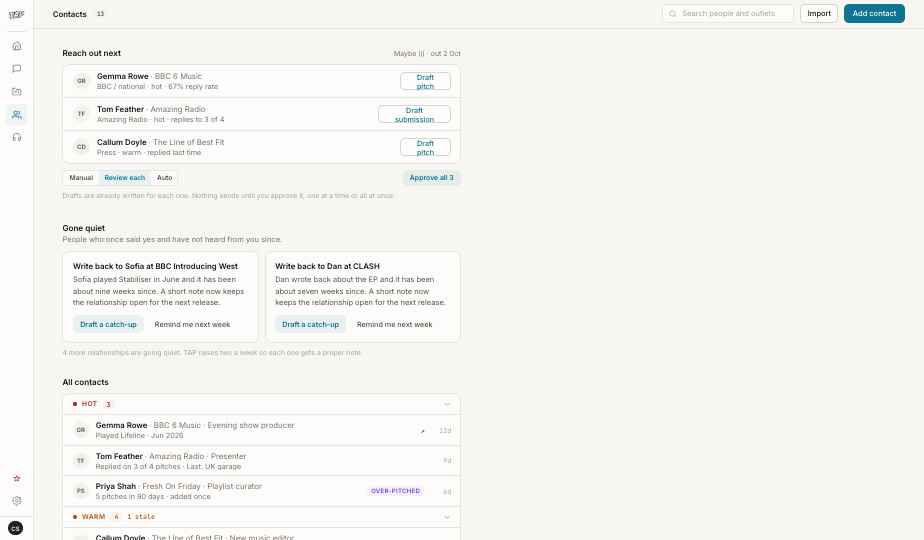Viewport: 924px width, 540px height.
Task: Switch to Auto mode
Action: pyautogui.click(x=164, y=177)
